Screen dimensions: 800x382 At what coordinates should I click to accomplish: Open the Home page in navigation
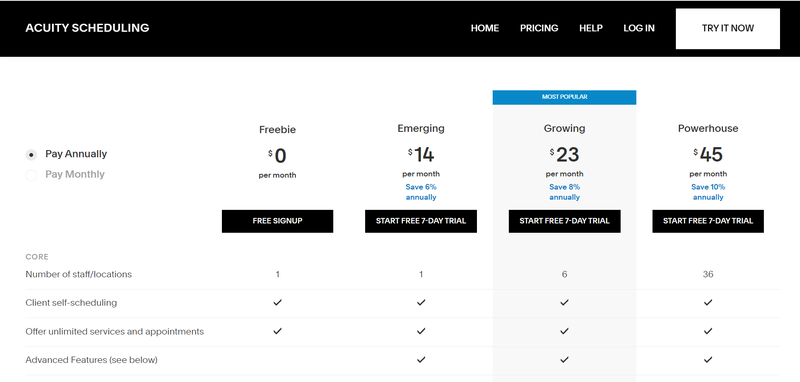[485, 28]
